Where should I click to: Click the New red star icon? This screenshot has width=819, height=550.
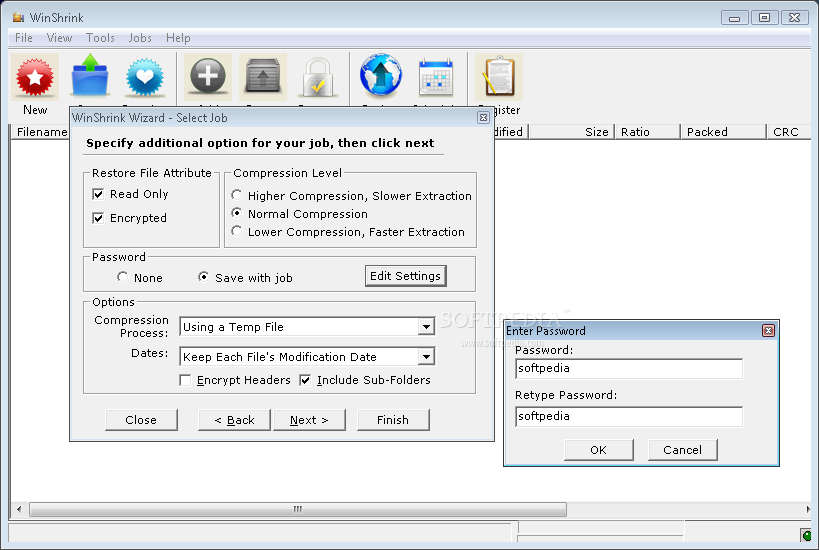point(34,77)
